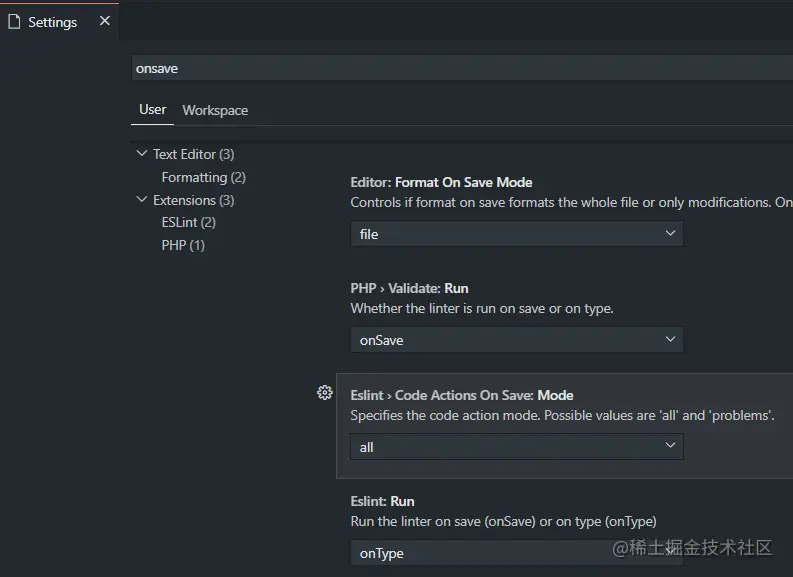
Task: Select the Extensions tree item
Action: [193, 200]
